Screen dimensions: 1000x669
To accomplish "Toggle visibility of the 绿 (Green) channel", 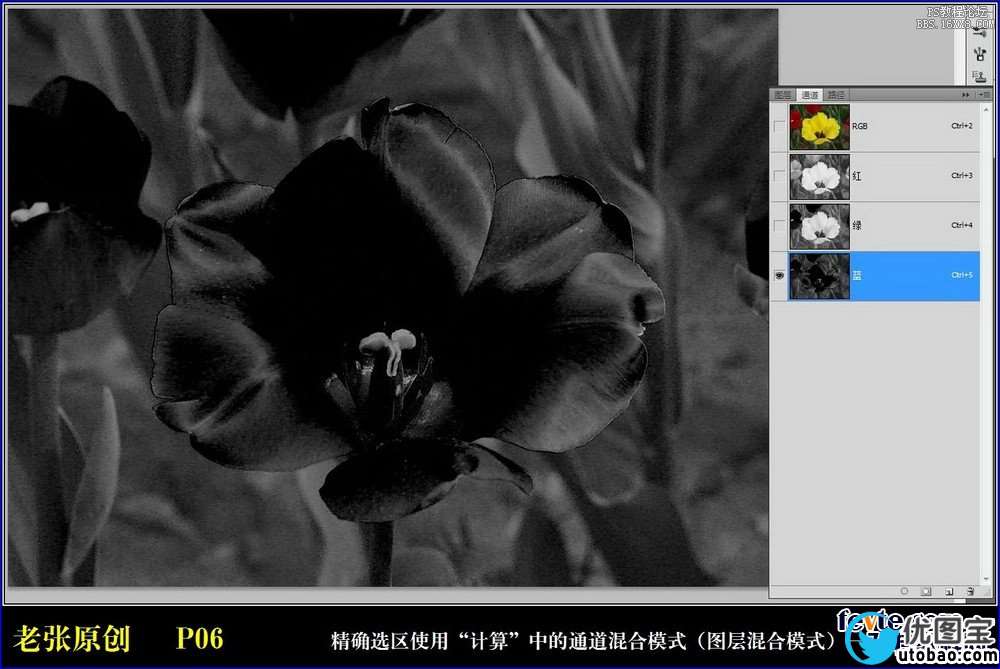I will click(x=779, y=226).
